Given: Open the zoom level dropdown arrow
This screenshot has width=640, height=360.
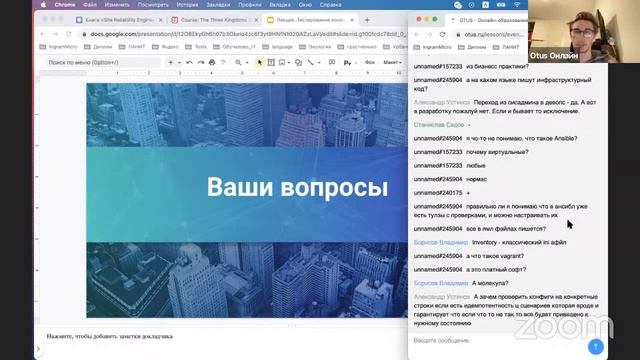Looking at the screenshot, I should click(x=247, y=63).
